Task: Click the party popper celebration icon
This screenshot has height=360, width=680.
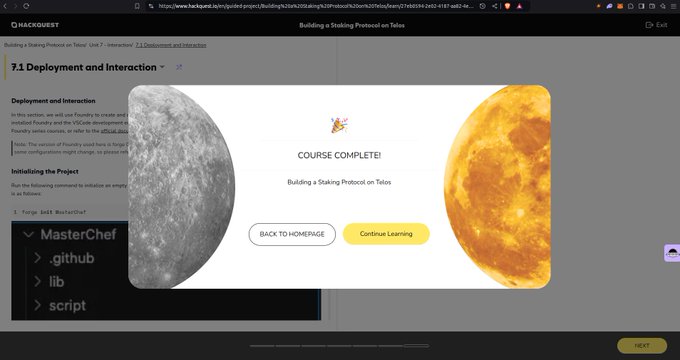Action: click(339, 125)
